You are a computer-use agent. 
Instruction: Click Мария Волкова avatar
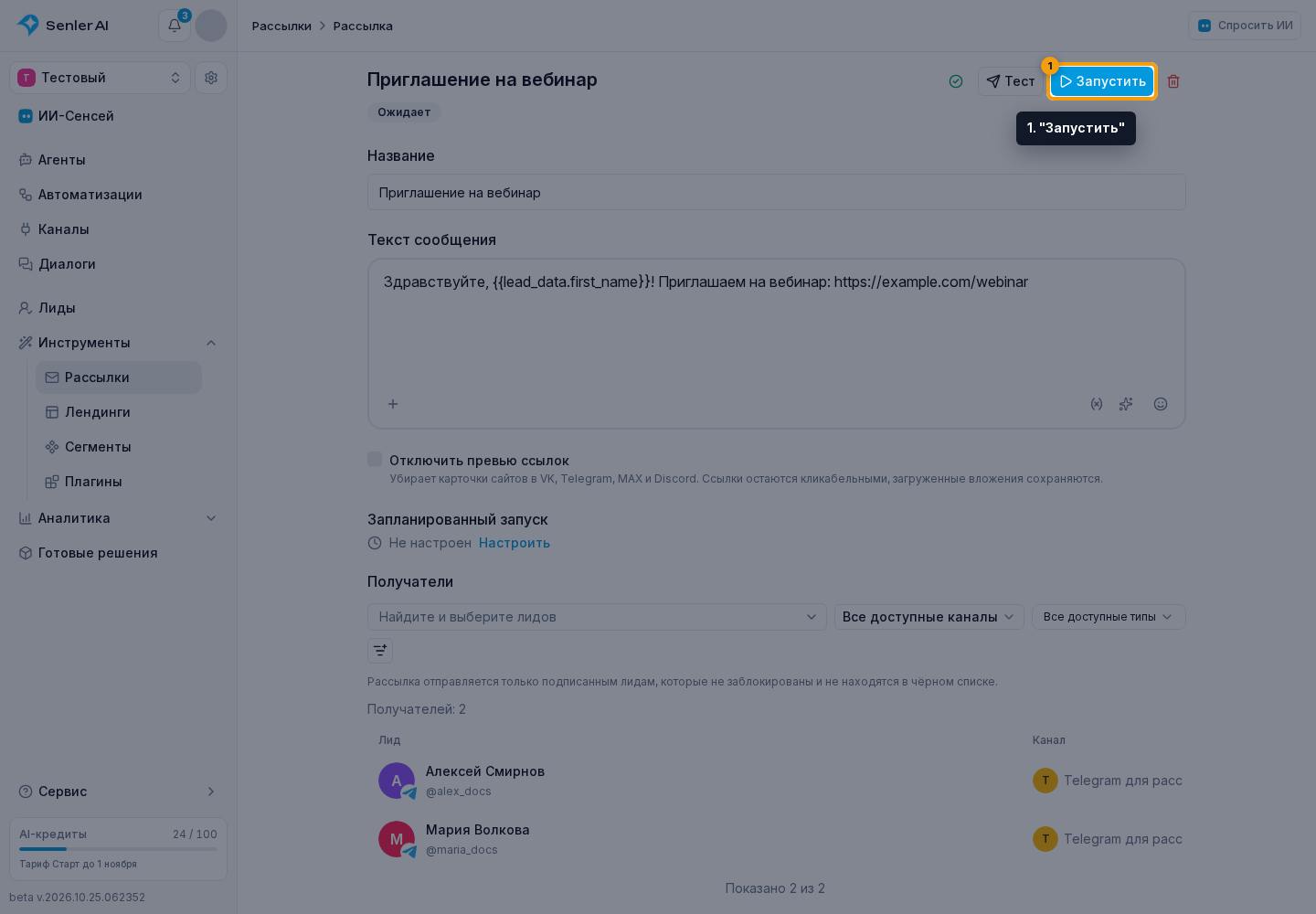397,839
